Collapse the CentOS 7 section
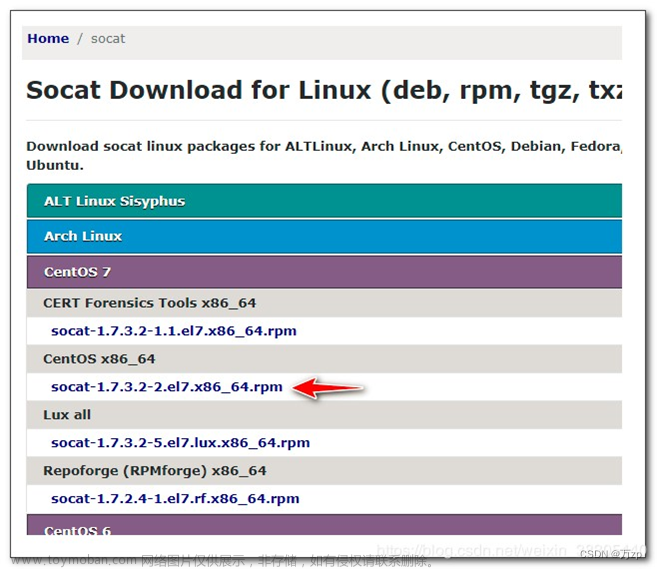Viewport: 657px width, 569px height. point(324,272)
